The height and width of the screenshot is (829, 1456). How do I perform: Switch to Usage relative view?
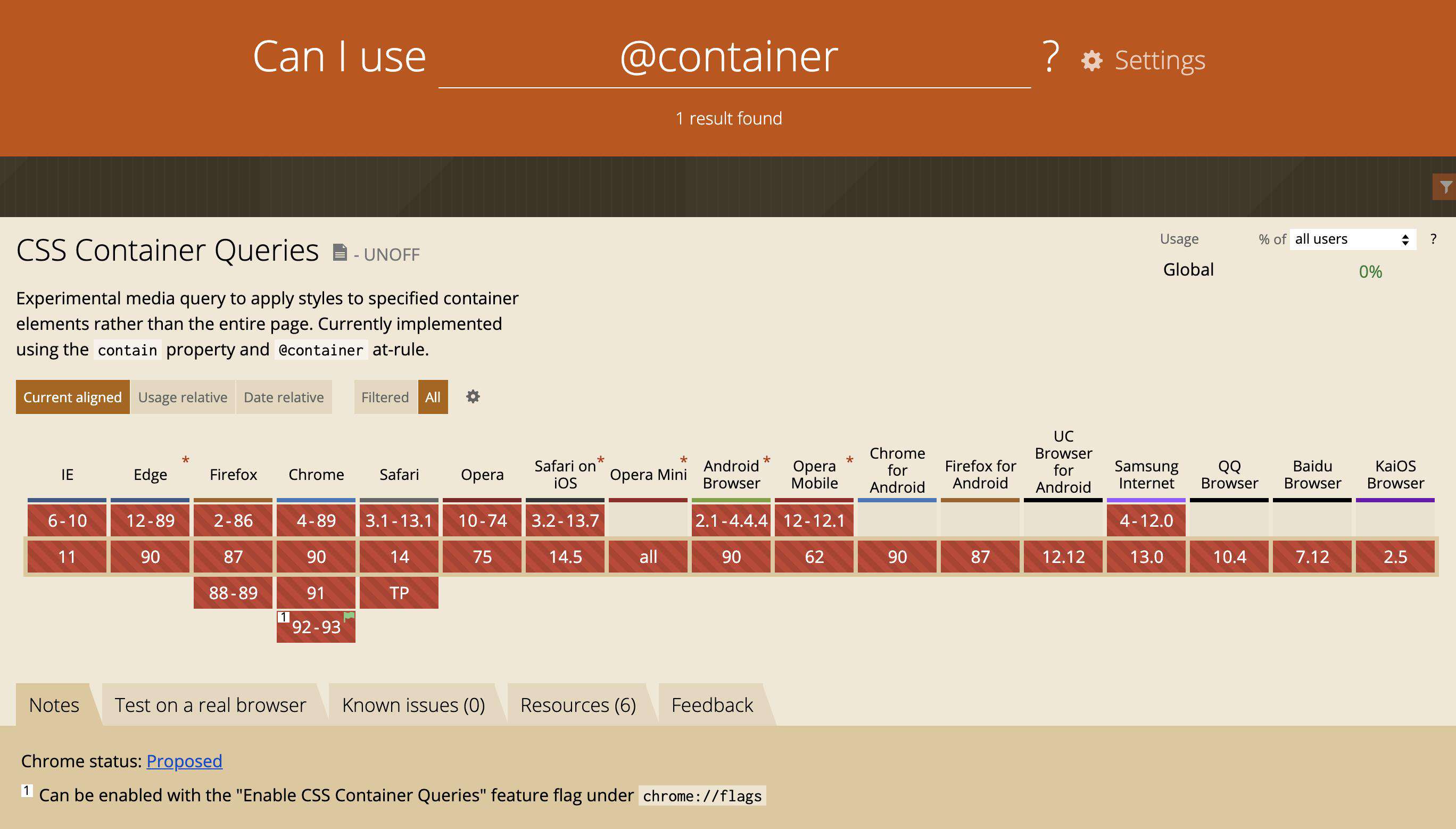[183, 397]
